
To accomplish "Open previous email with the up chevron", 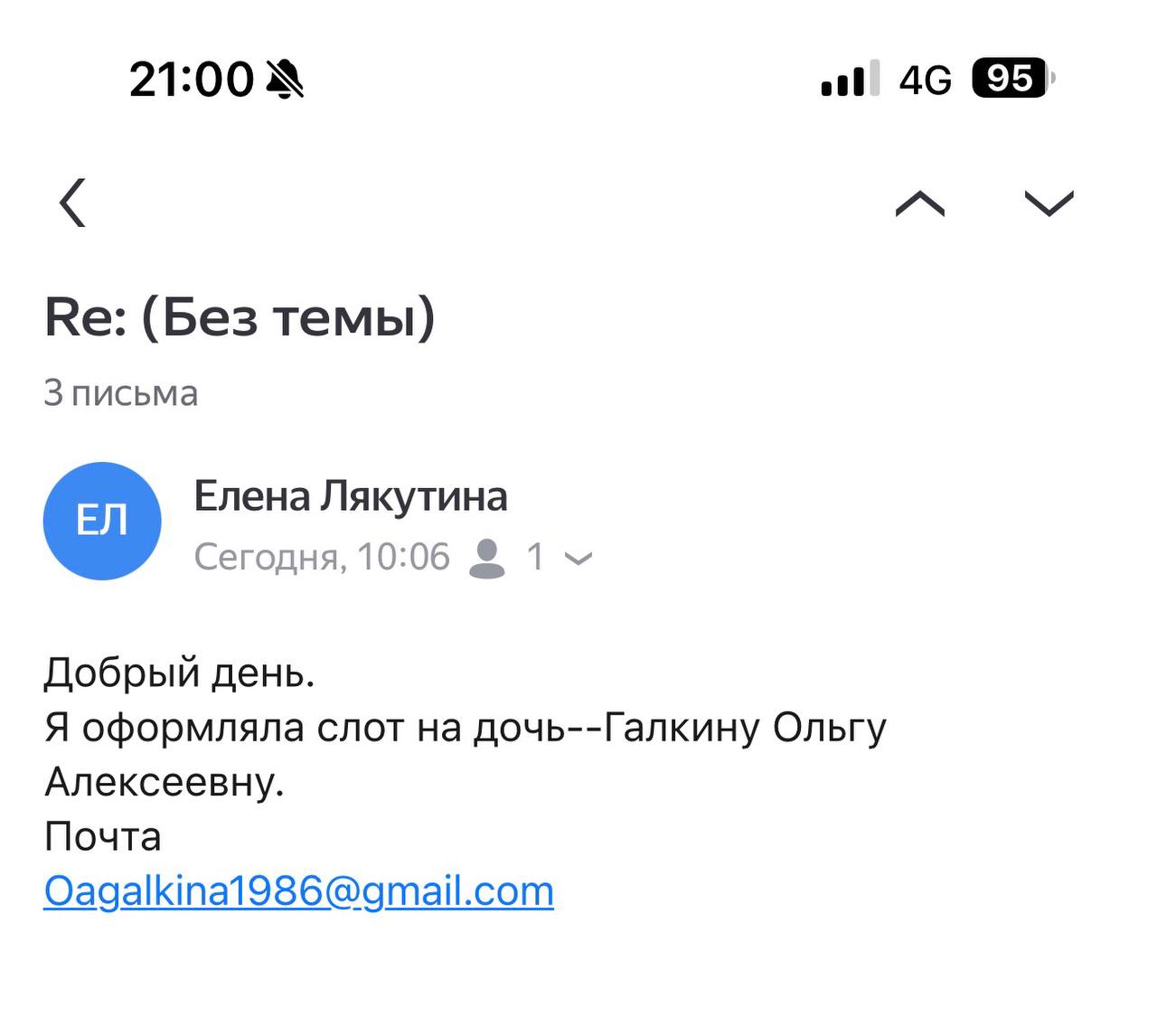I will [919, 204].
